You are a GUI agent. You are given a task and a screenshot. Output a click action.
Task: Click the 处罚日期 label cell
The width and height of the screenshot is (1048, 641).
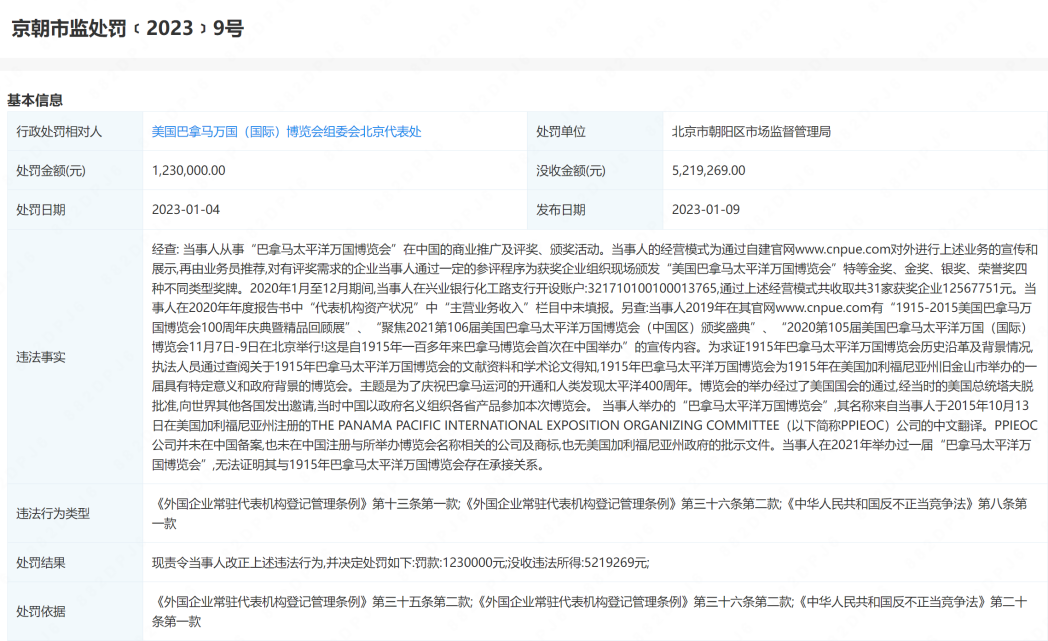tap(41, 210)
